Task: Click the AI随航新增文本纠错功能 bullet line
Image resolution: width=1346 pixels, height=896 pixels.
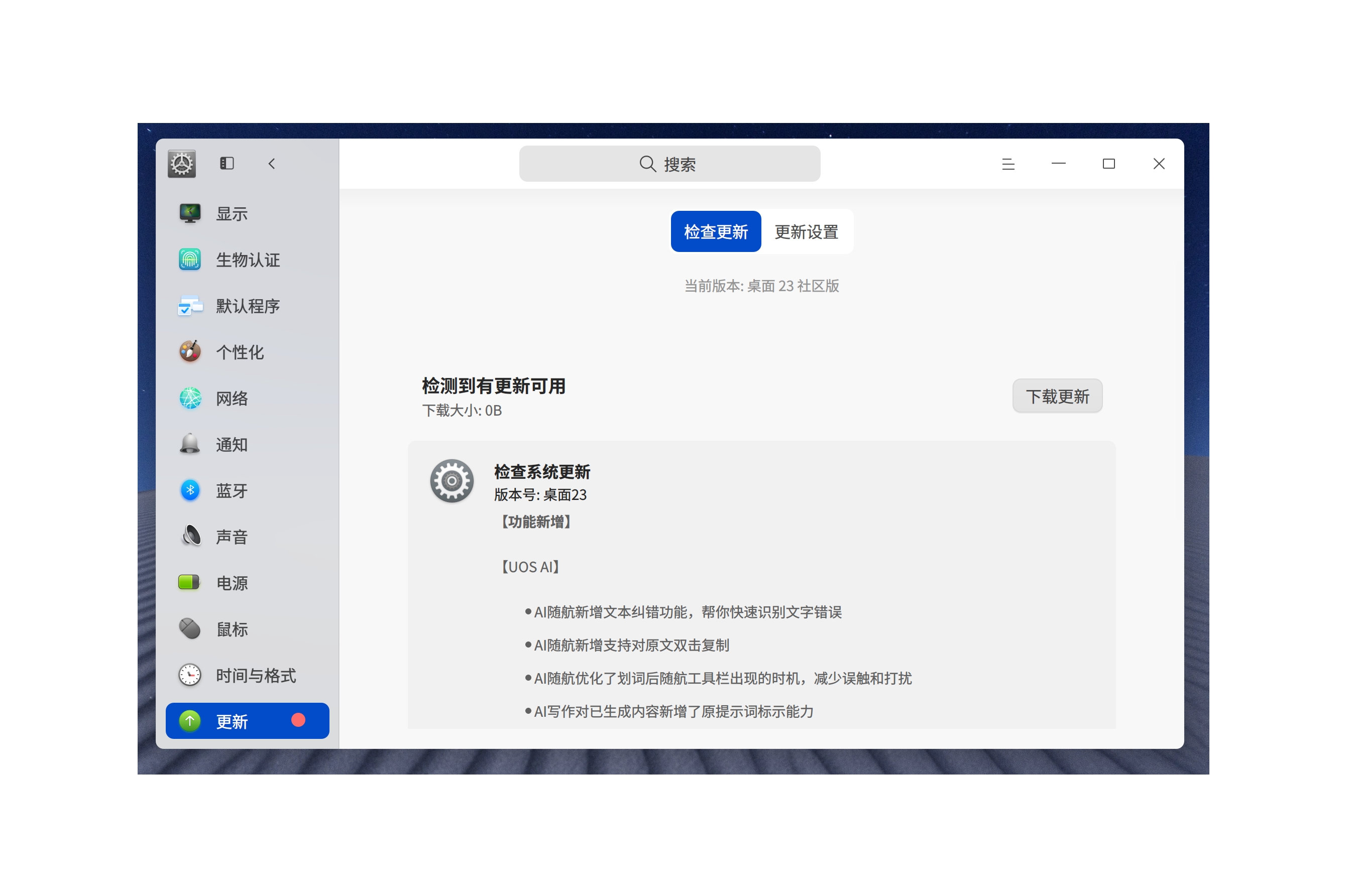Action: click(x=683, y=611)
